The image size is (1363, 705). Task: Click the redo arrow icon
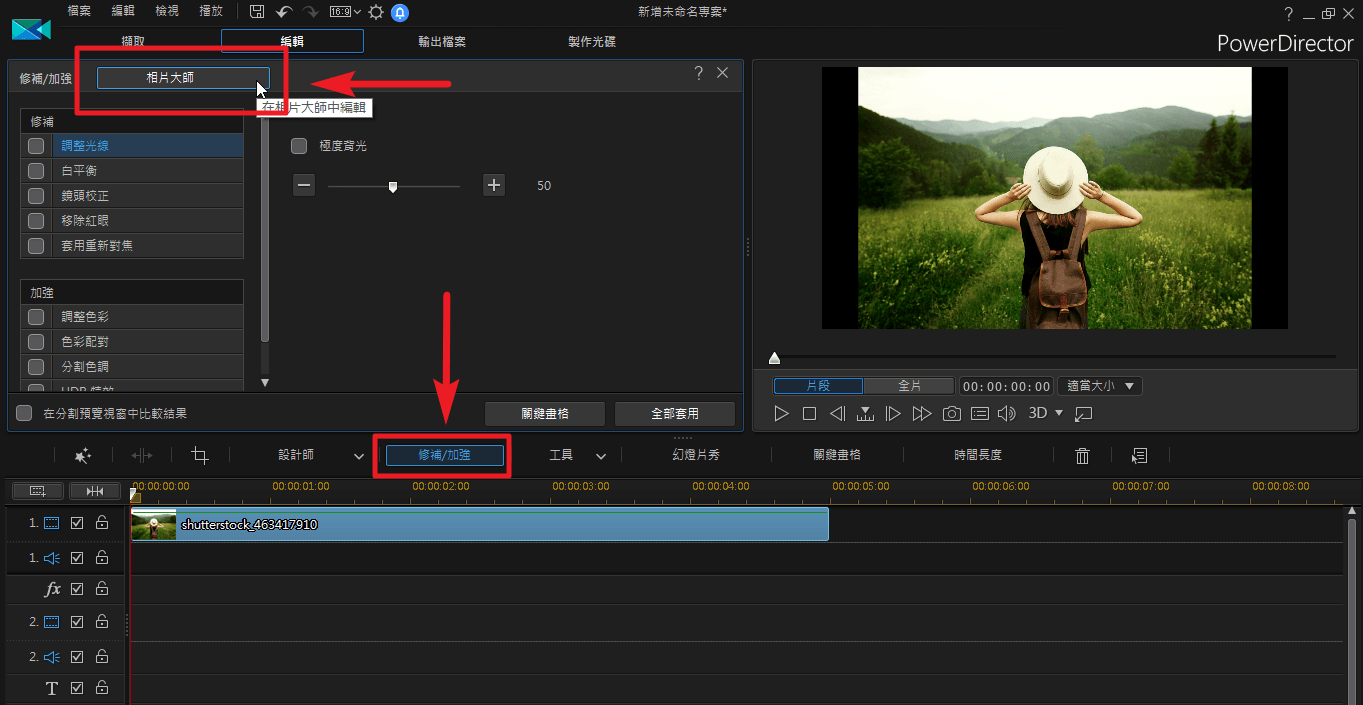[310, 12]
